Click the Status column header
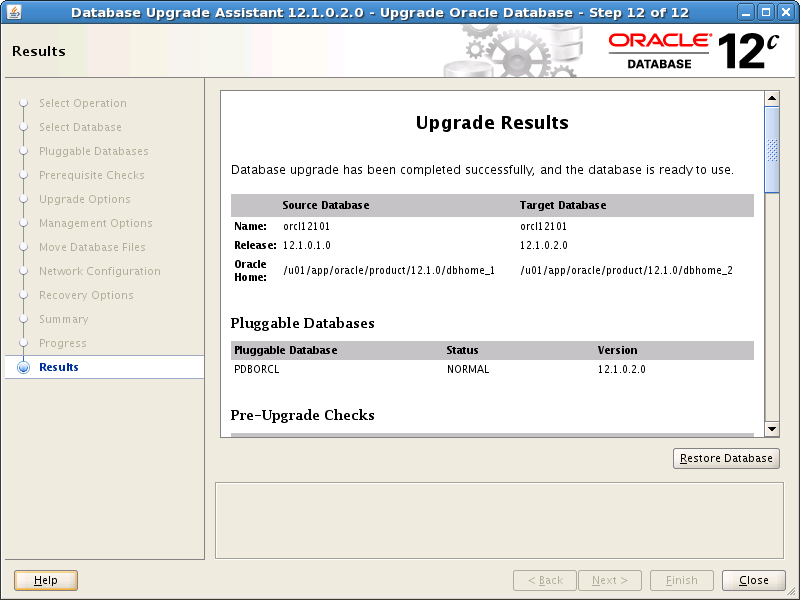800x600 pixels. [462, 350]
